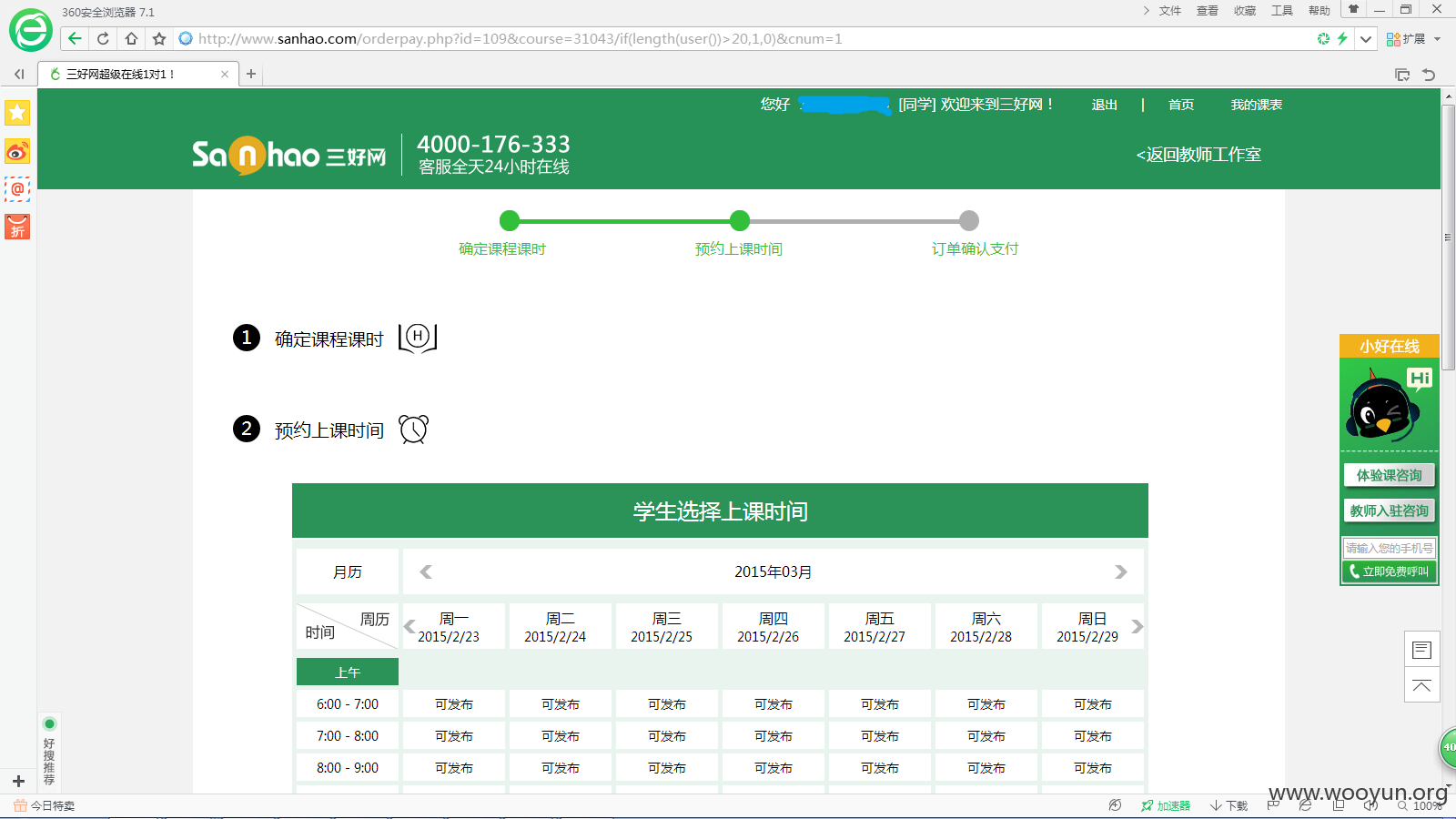Open the 查看 menu
1456x819 pixels.
[1207, 11]
